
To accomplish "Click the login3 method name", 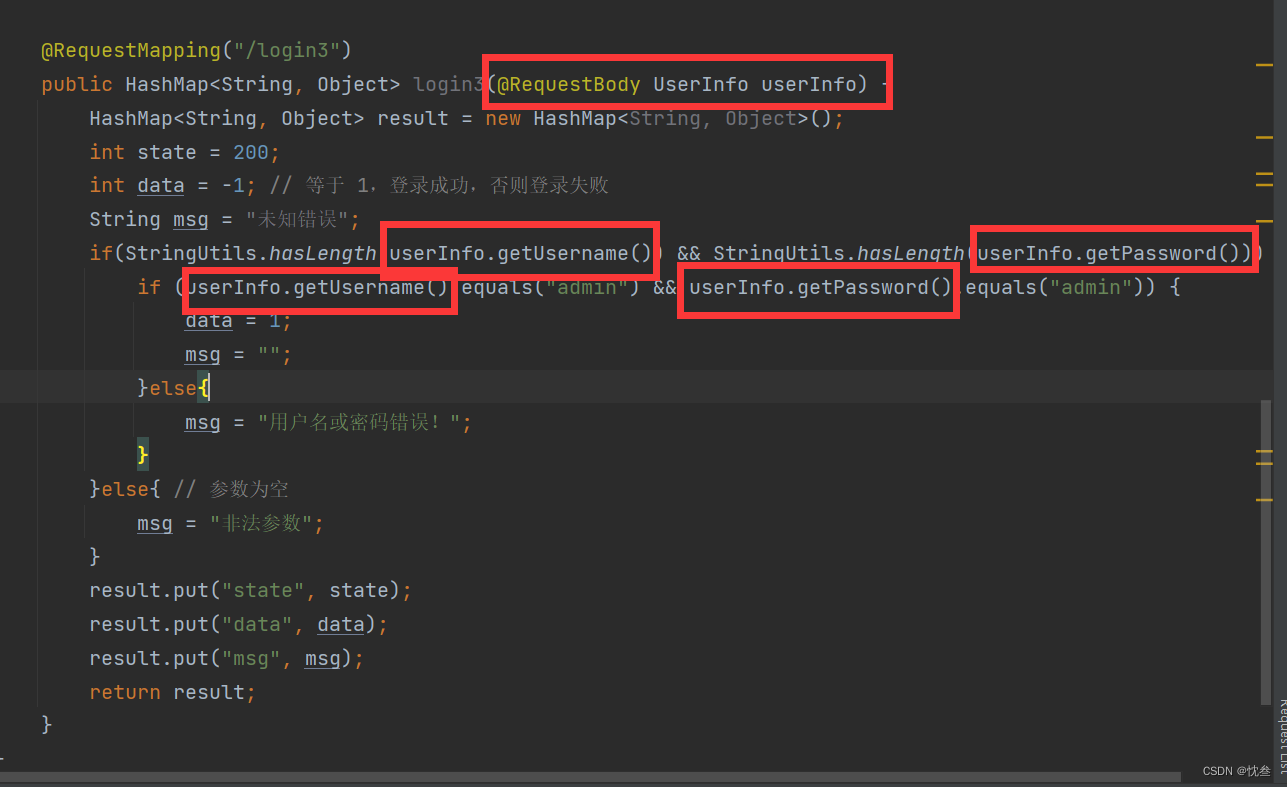I will (x=449, y=84).
